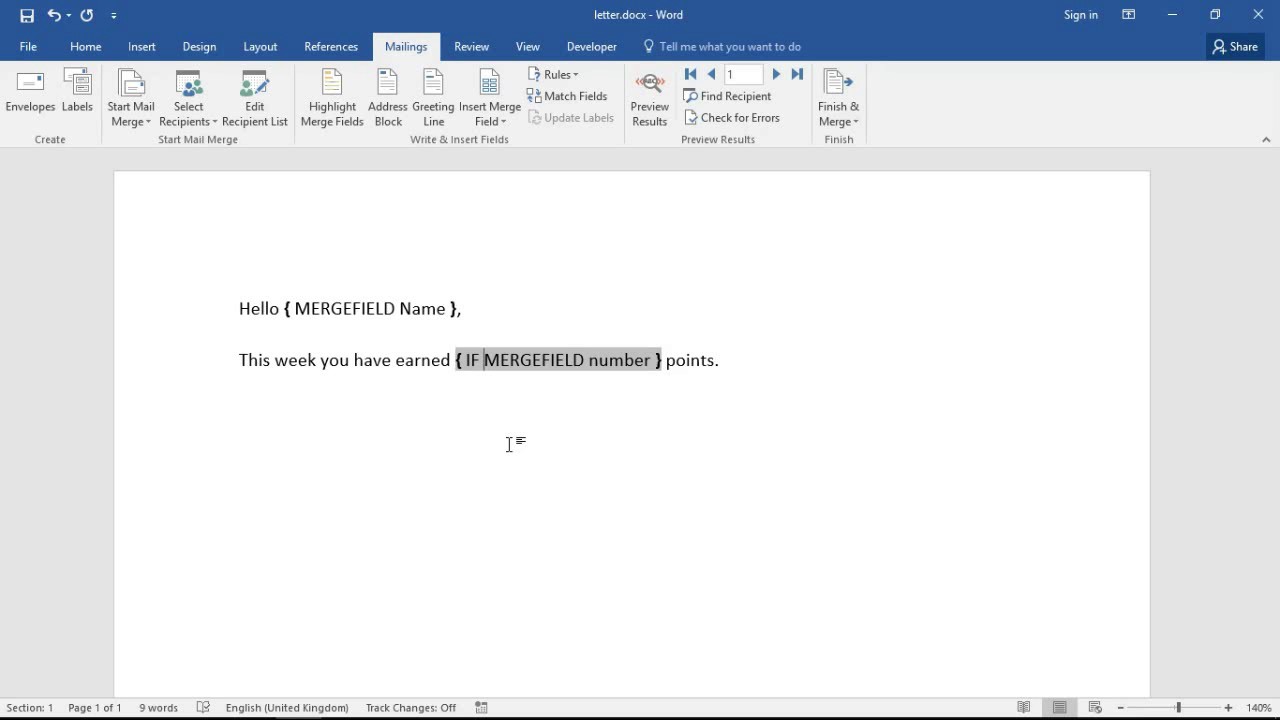
Task: Toggle Preview Results
Action: point(649,95)
